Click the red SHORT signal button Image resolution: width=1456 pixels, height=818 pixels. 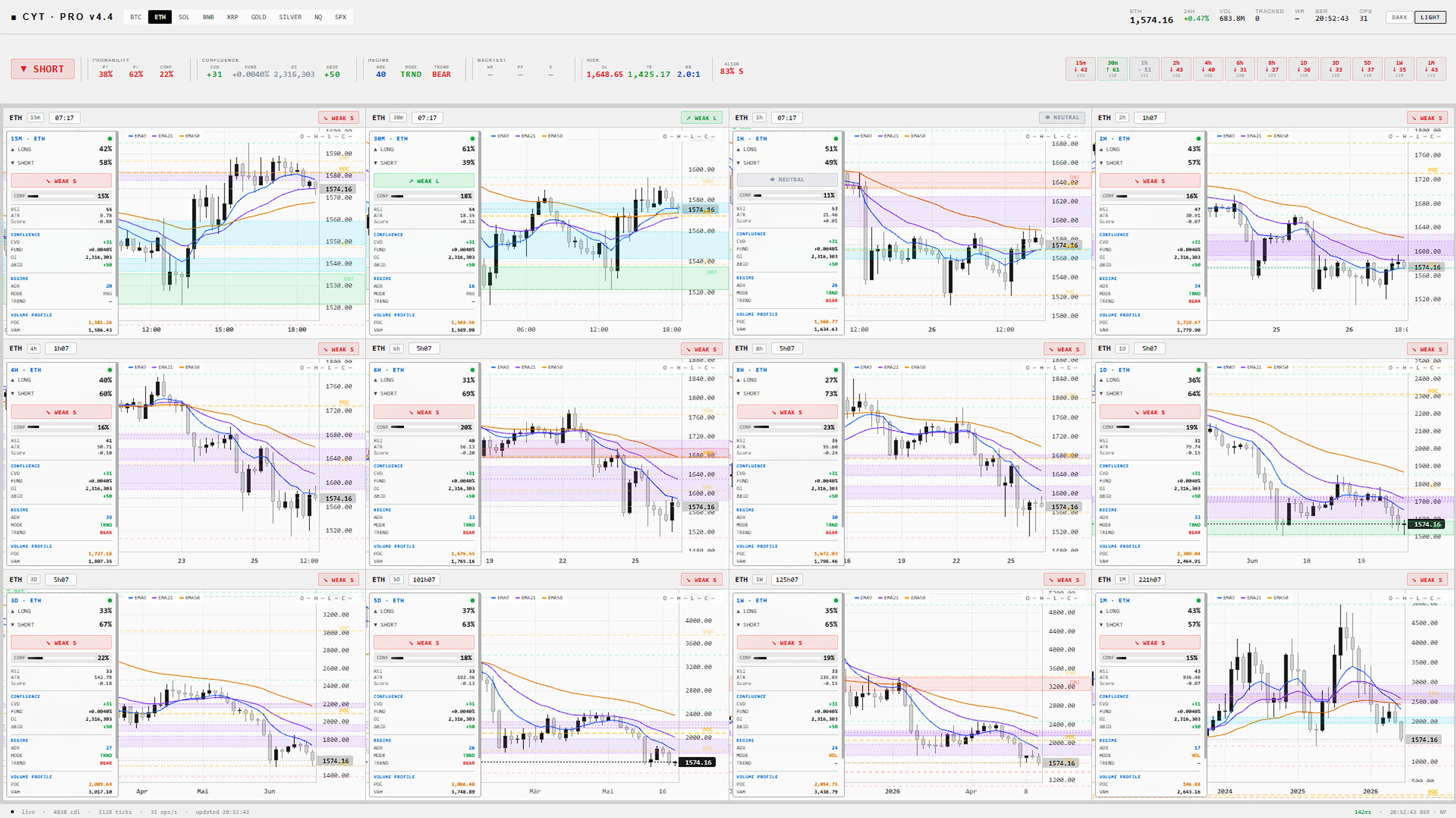[x=43, y=69]
